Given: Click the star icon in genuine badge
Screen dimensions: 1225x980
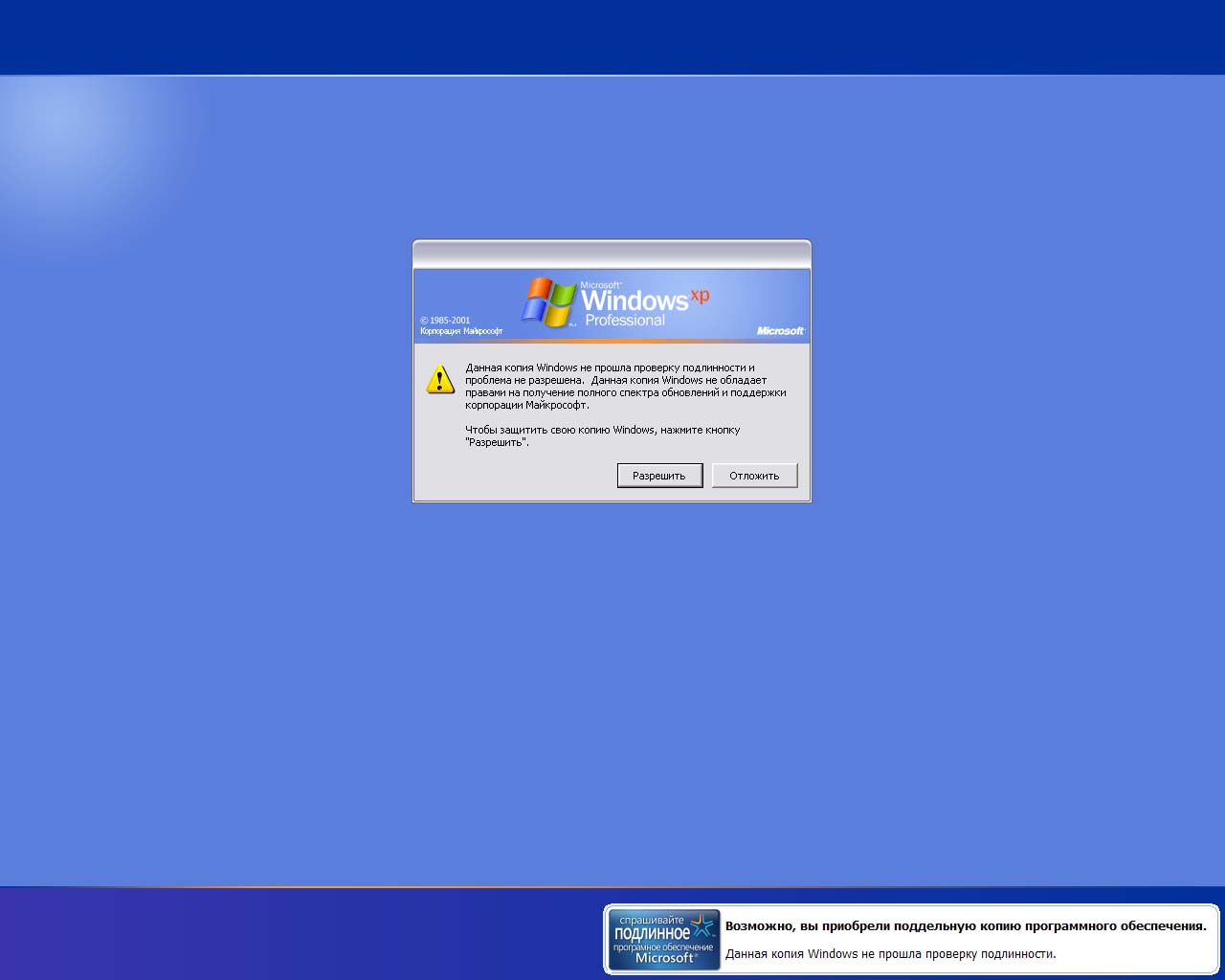Looking at the screenshot, I should tap(703, 925).
